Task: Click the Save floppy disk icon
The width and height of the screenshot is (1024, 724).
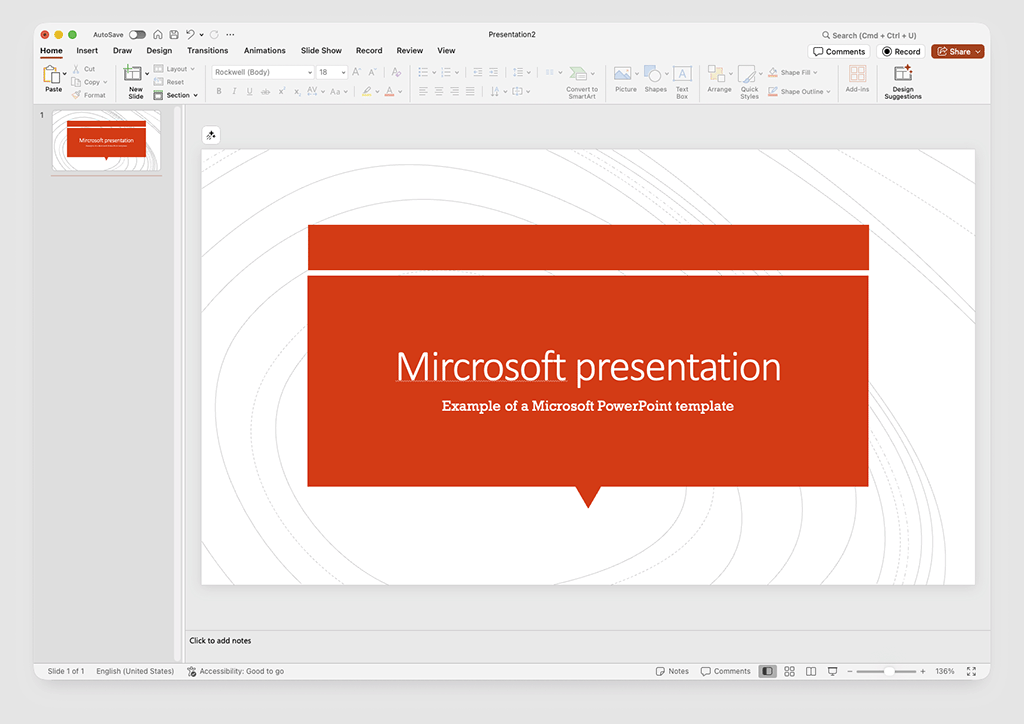Action: [x=174, y=35]
